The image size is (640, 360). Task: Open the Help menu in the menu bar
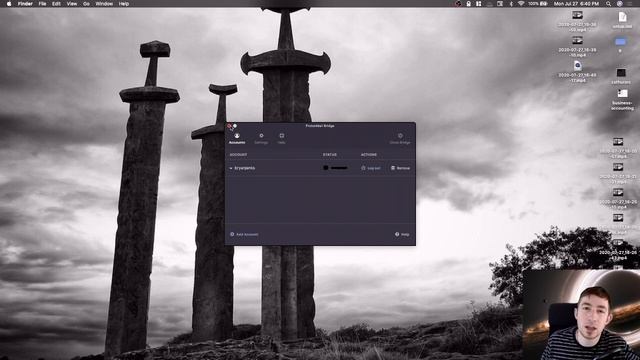point(124,4)
